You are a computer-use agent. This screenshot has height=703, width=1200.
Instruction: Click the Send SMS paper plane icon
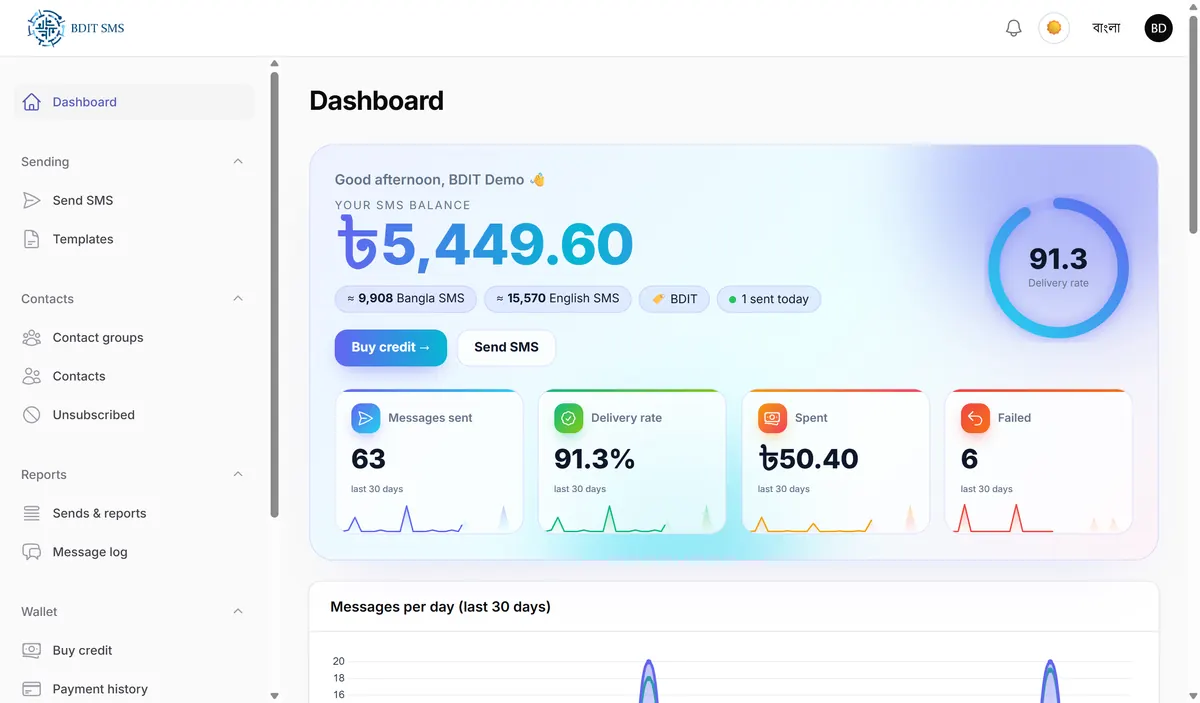[x=32, y=200]
